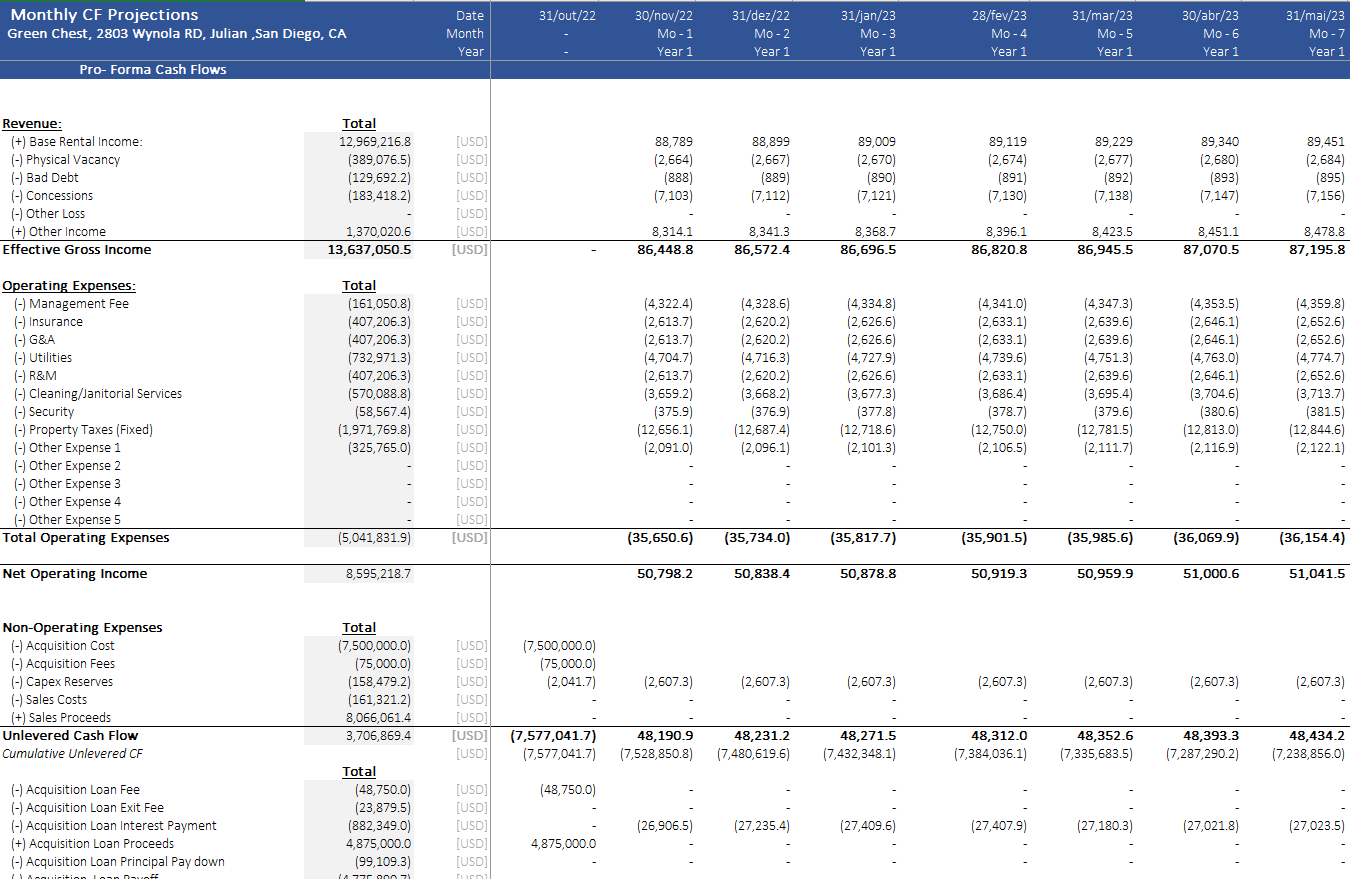
Task: Select the Pro- Forma Cash Flows header
Action: point(153,70)
